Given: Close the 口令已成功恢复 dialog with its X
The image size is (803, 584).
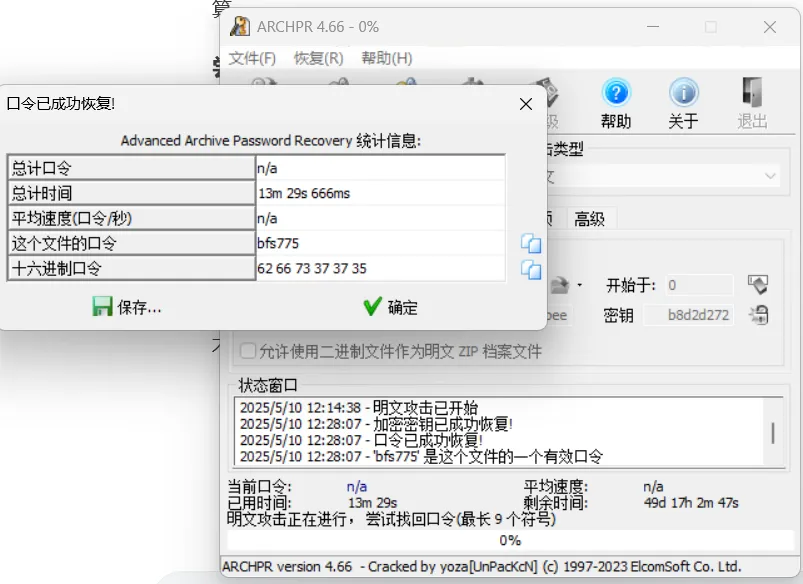Looking at the screenshot, I should tap(525, 105).
